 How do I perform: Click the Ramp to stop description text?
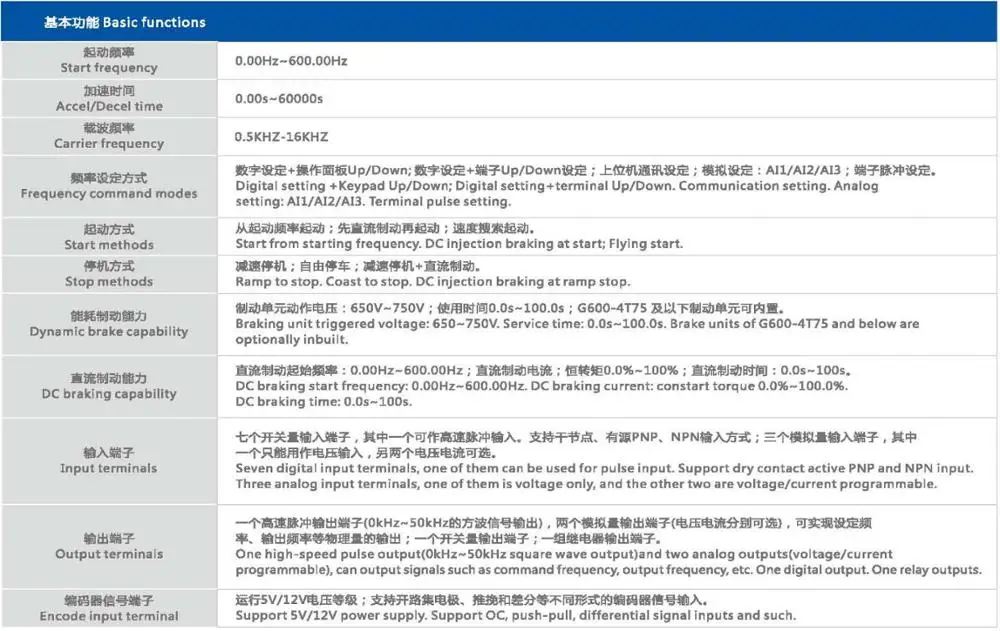[x=267, y=282]
